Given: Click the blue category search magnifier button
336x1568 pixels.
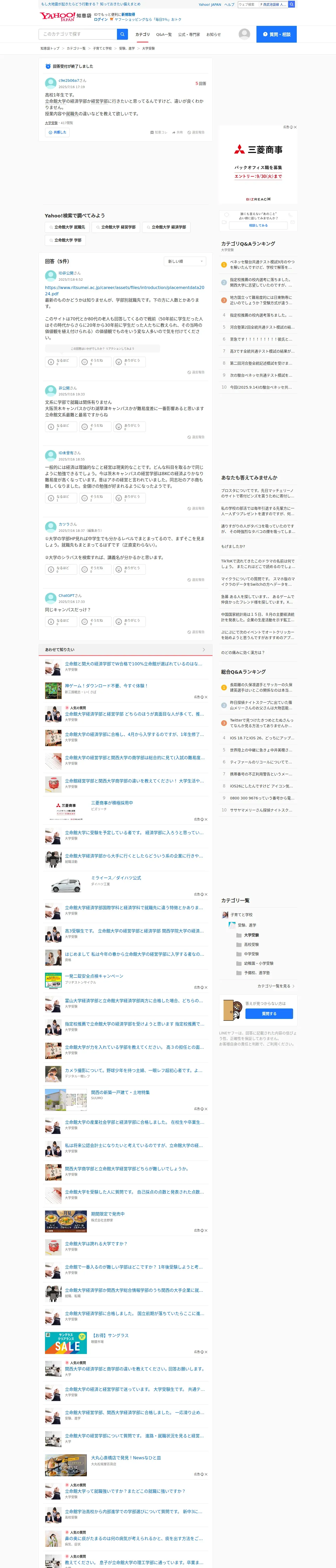Looking at the screenshot, I should click(122, 34).
